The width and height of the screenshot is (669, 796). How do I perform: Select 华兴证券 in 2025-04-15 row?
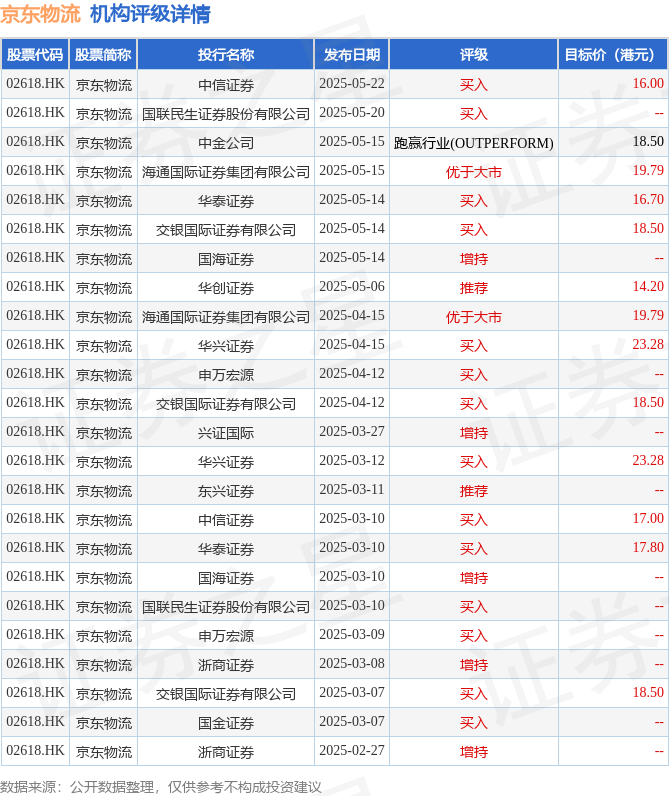pyautogui.click(x=226, y=345)
